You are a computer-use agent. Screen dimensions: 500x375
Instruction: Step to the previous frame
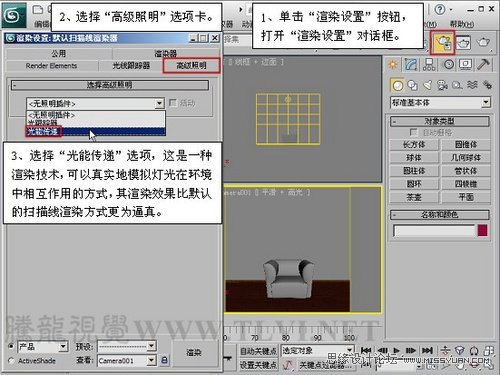tap(382, 350)
